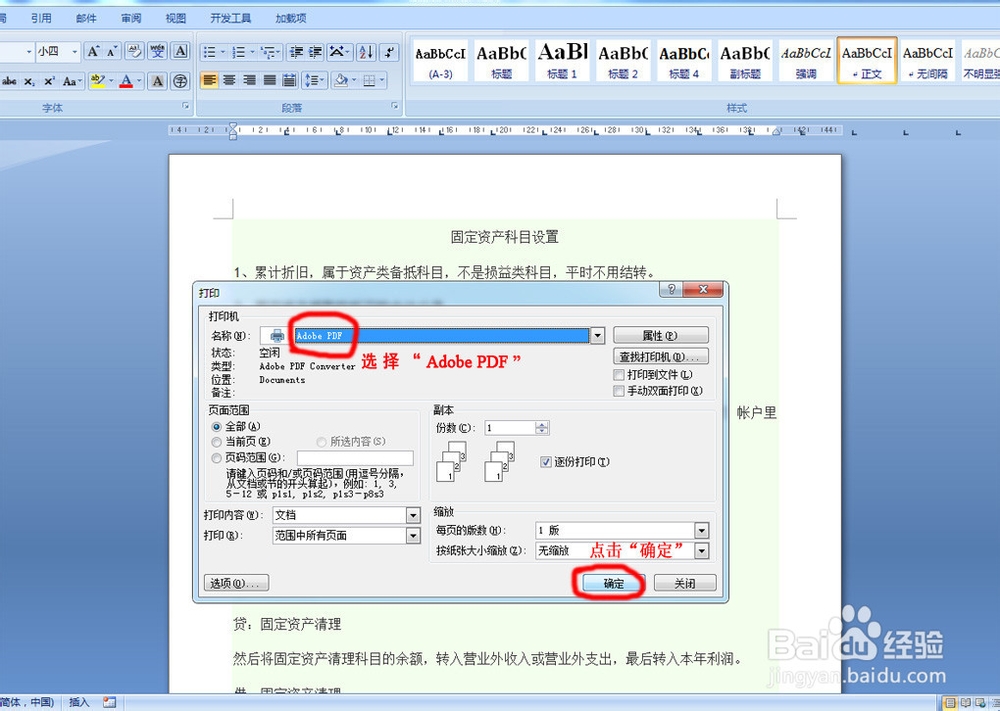The height and width of the screenshot is (711, 1000).
Task: Click the Character Shading icon
Action: click(158, 81)
